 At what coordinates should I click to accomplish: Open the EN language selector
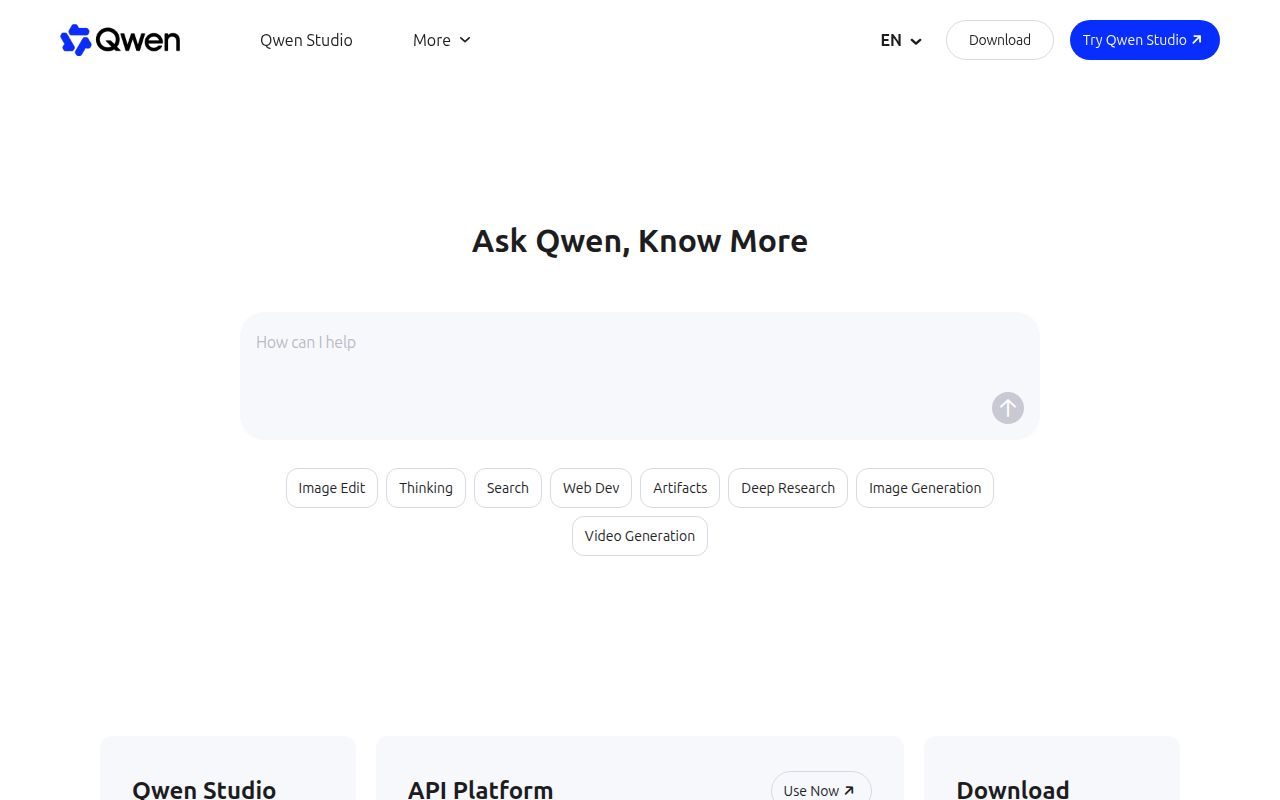pyautogui.click(x=901, y=40)
